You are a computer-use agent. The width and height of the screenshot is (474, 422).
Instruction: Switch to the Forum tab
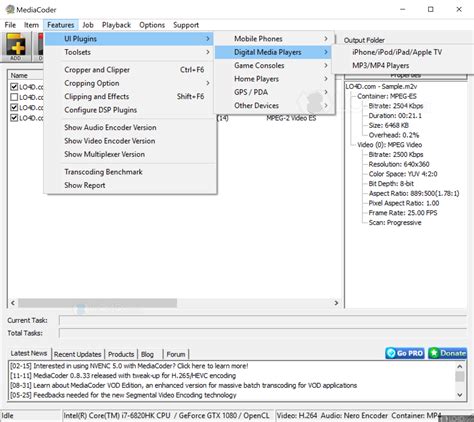(x=176, y=354)
